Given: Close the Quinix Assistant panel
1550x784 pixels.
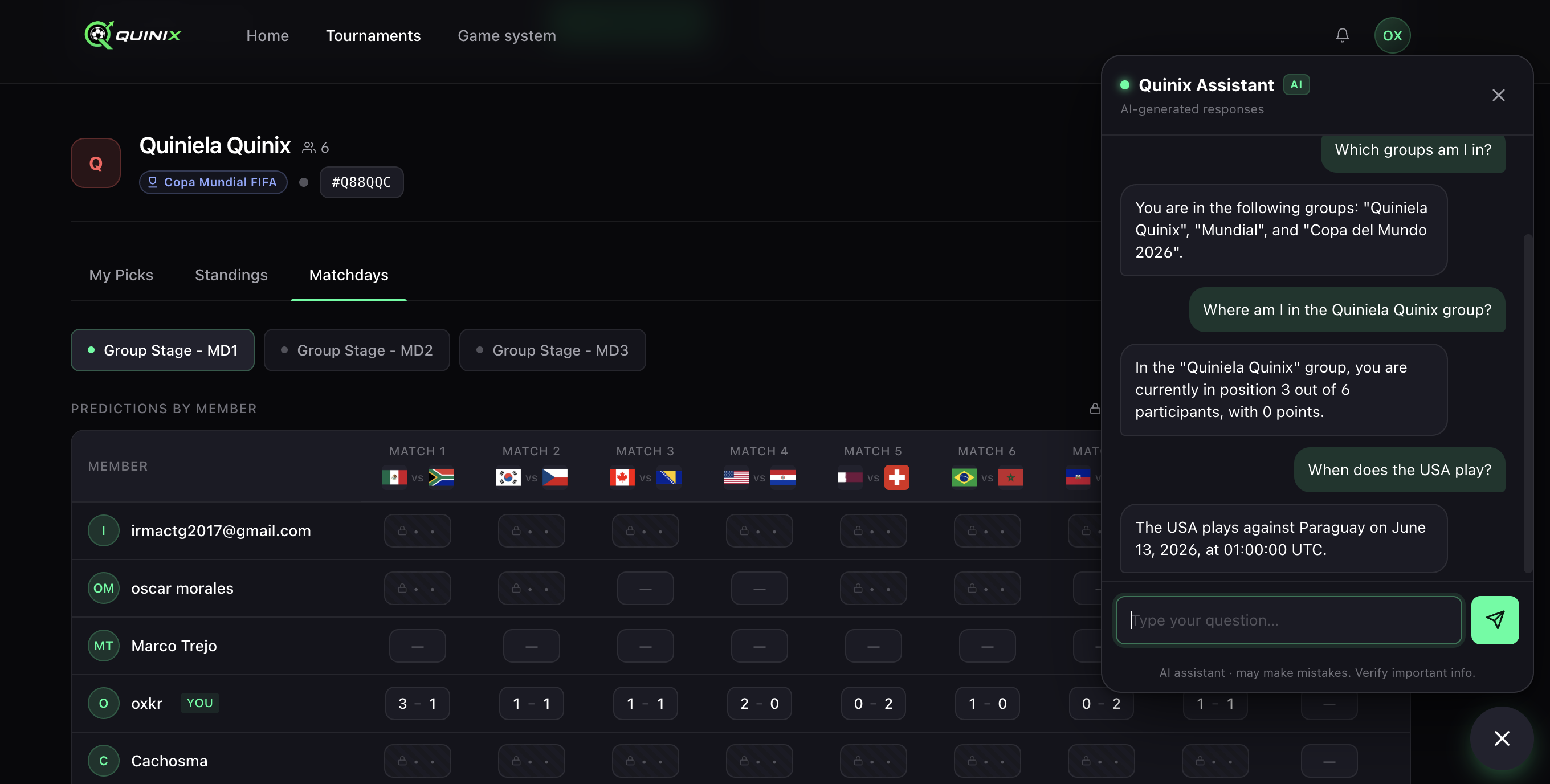Looking at the screenshot, I should [x=1498, y=95].
